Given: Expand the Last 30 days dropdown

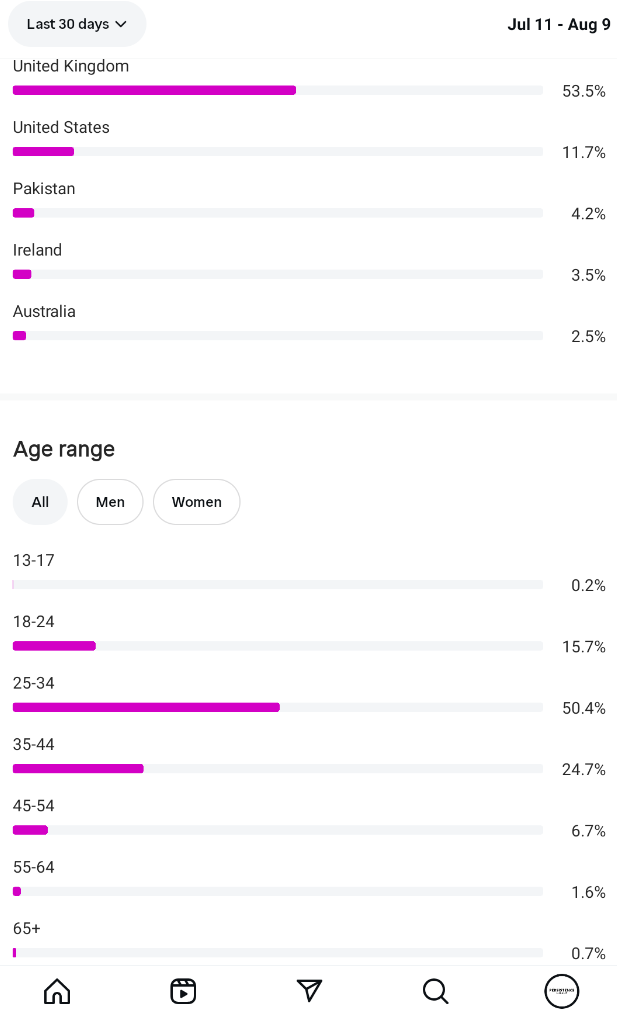Looking at the screenshot, I should point(77,24).
